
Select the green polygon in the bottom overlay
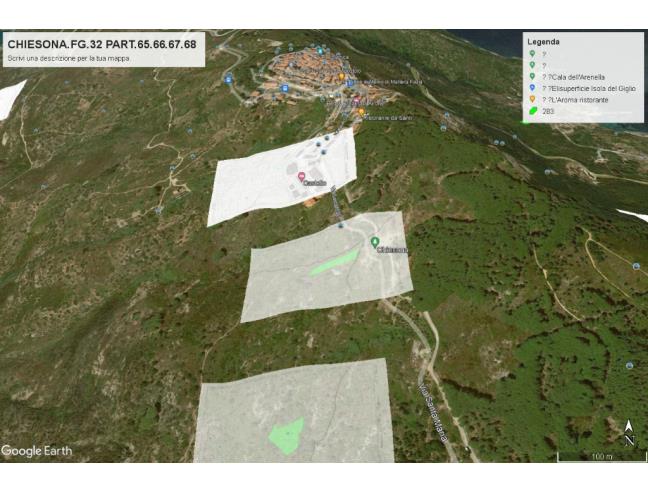pos(287,435)
